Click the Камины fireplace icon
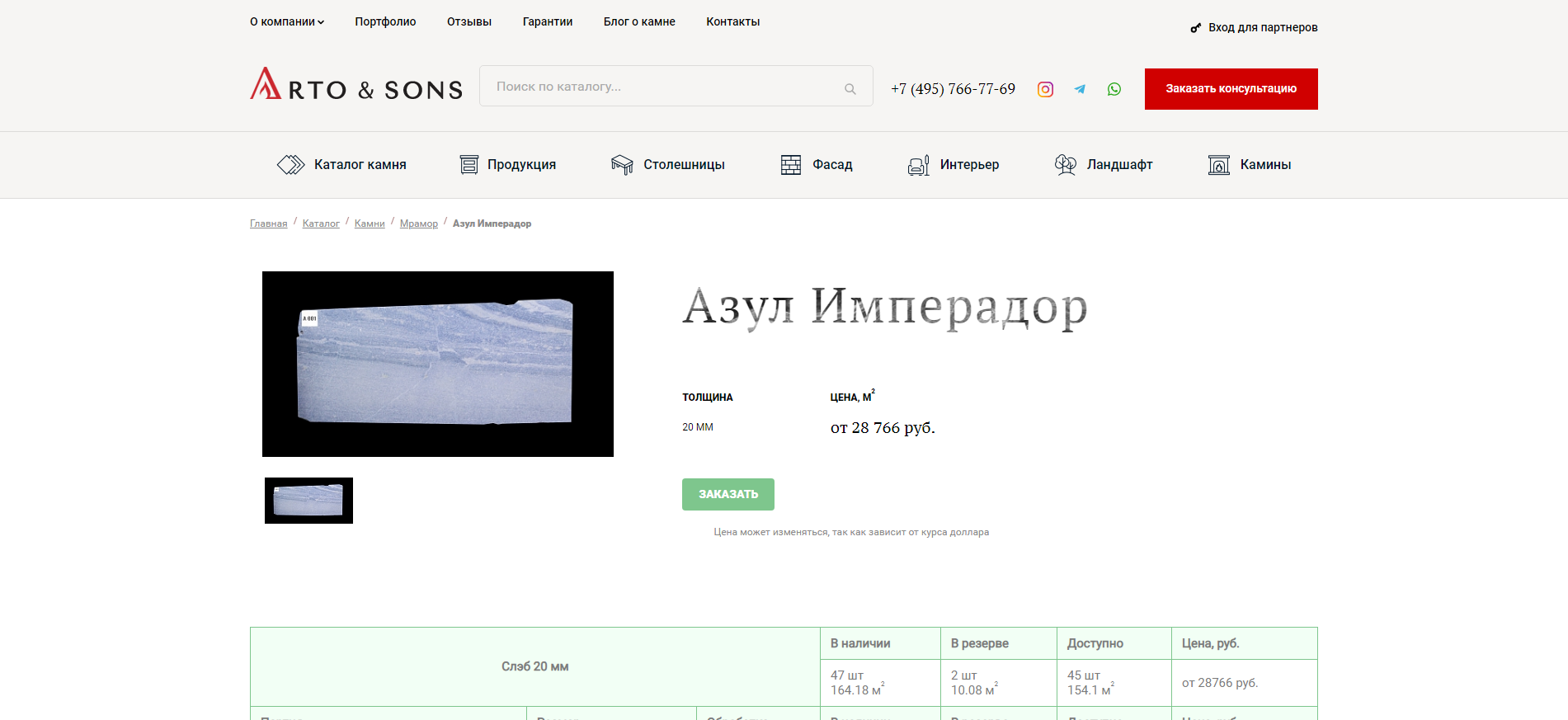This screenshot has width=1568, height=720. pos(1219,165)
